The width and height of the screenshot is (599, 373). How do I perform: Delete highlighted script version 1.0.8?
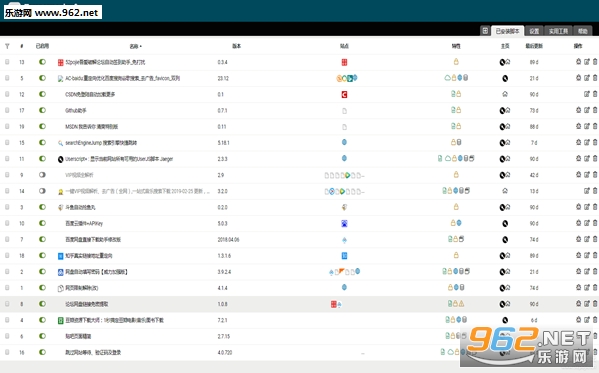(x=595, y=303)
